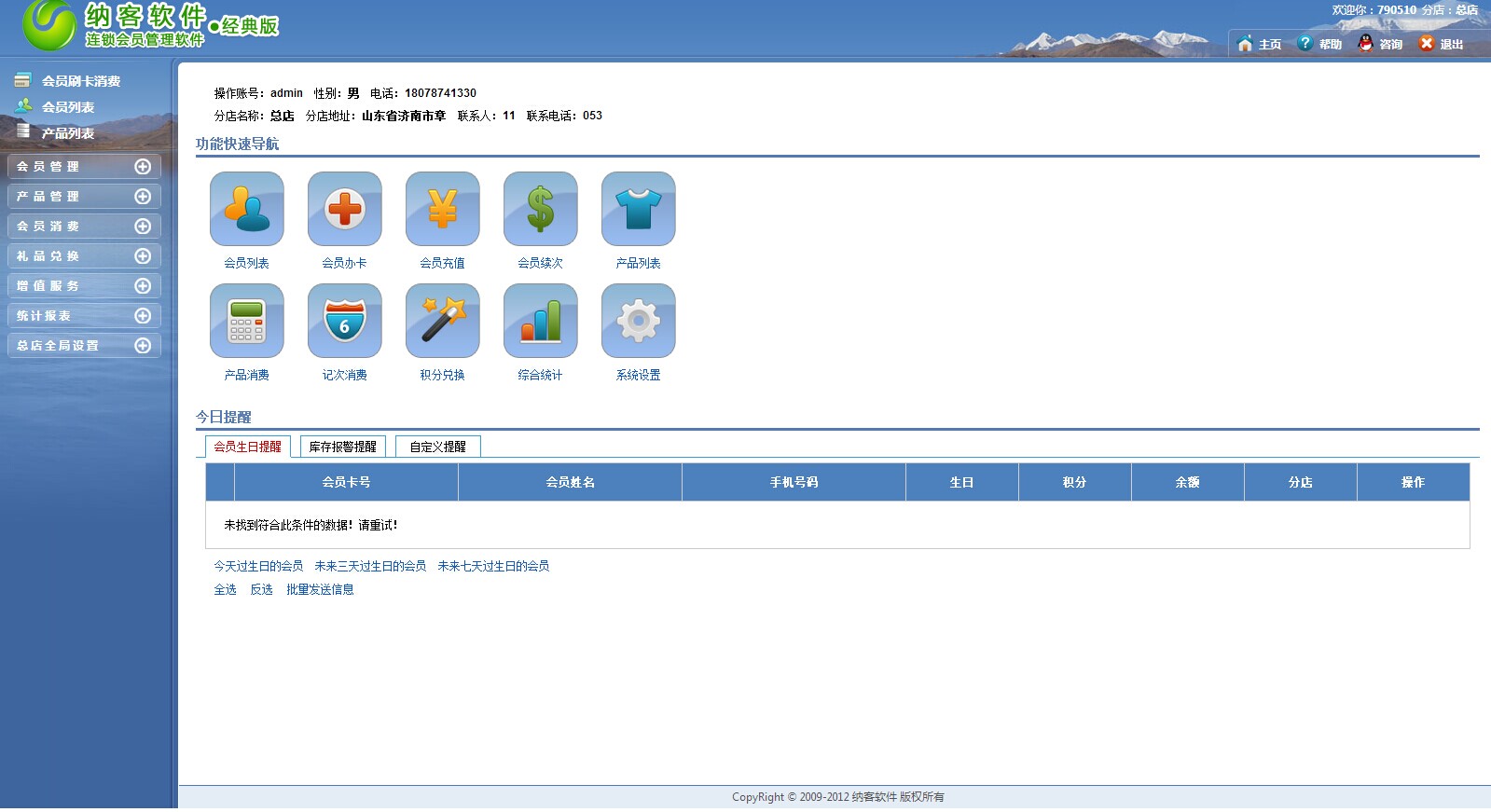Click the 退出 logout button in header
1491x812 pixels.
(x=1441, y=44)
